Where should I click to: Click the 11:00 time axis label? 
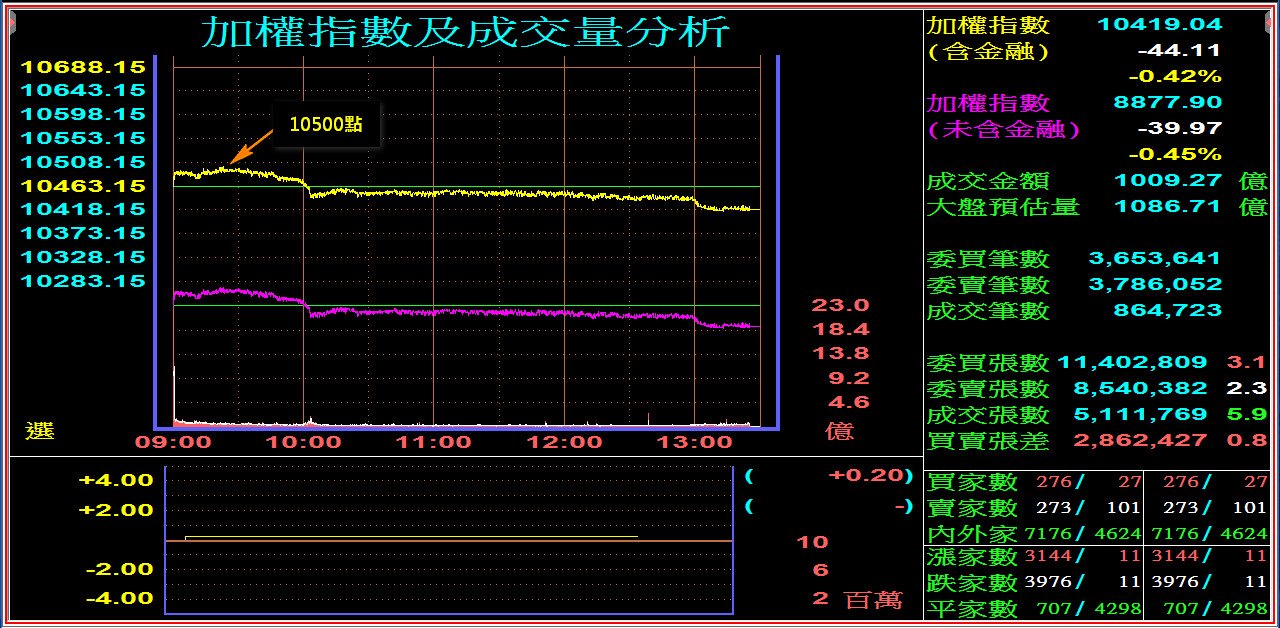[x=433, y=441]
